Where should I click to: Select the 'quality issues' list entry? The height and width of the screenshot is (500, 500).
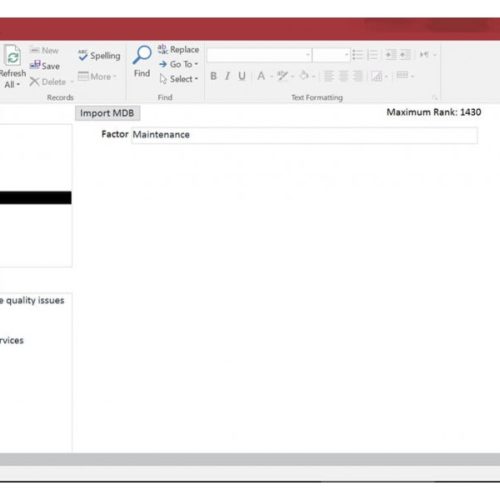click(32, 300)
